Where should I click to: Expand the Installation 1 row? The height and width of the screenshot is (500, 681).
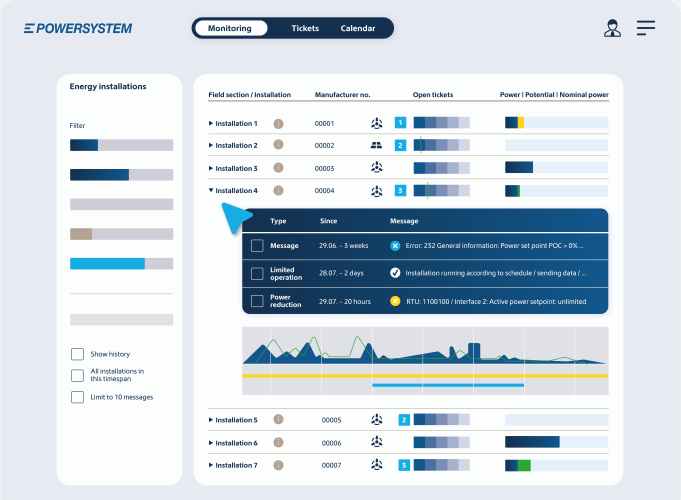tap(211, 123)
